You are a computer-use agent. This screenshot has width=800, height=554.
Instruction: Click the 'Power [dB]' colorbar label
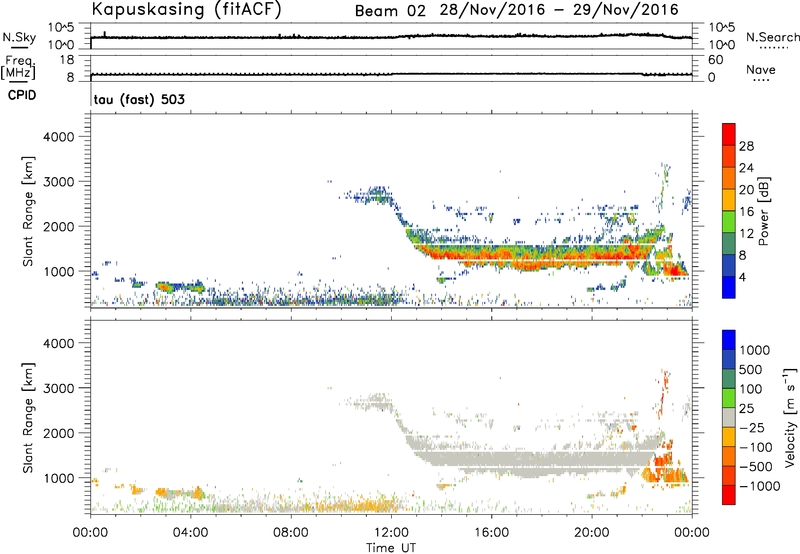coord(763,211)
